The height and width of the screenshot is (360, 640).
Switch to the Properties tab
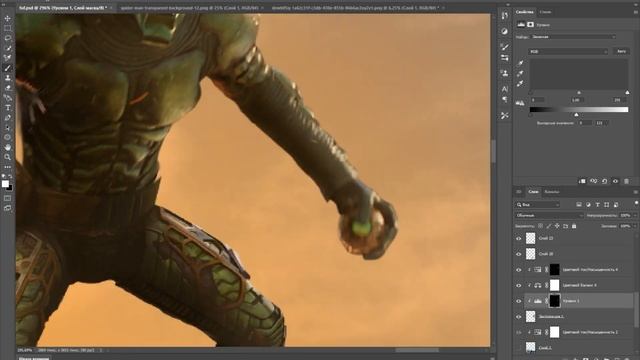pyautogui.click(x=525, y=12)
